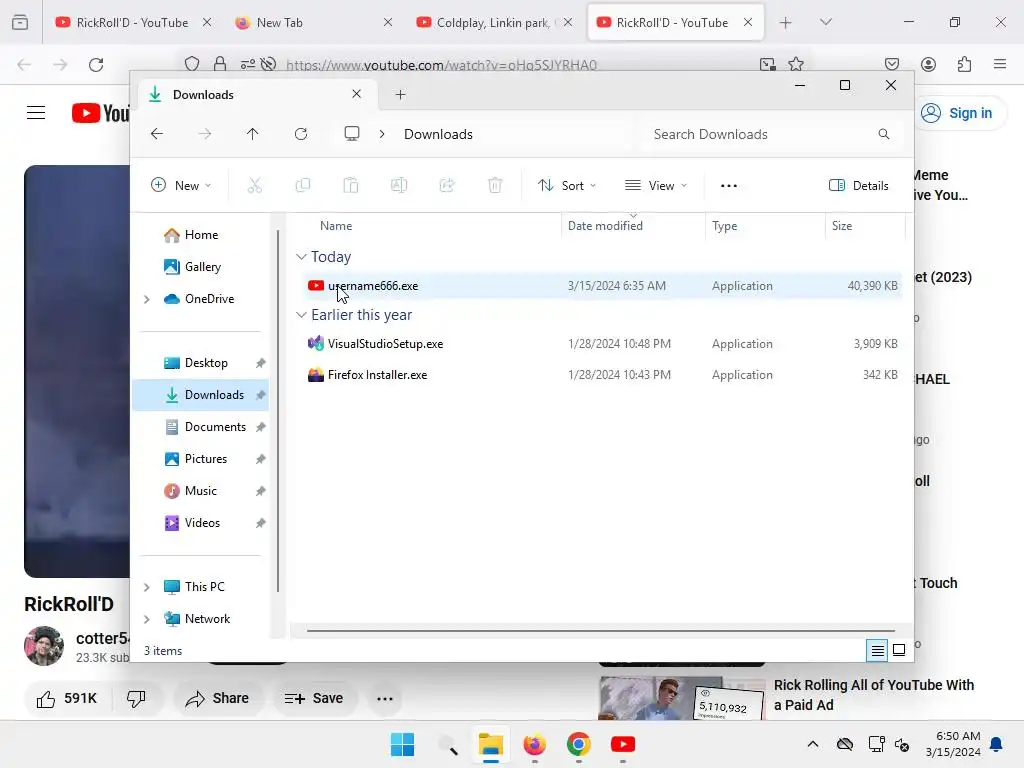Open Music in the navigation pane
This screenshot has height=768, width=1024.
(x=200, y=491)
